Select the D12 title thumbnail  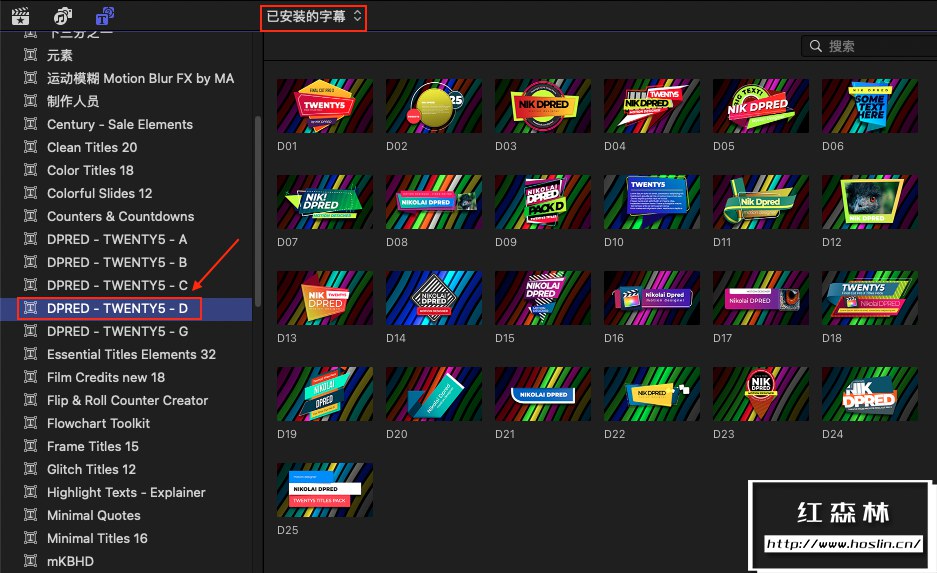tap(870, 202)
